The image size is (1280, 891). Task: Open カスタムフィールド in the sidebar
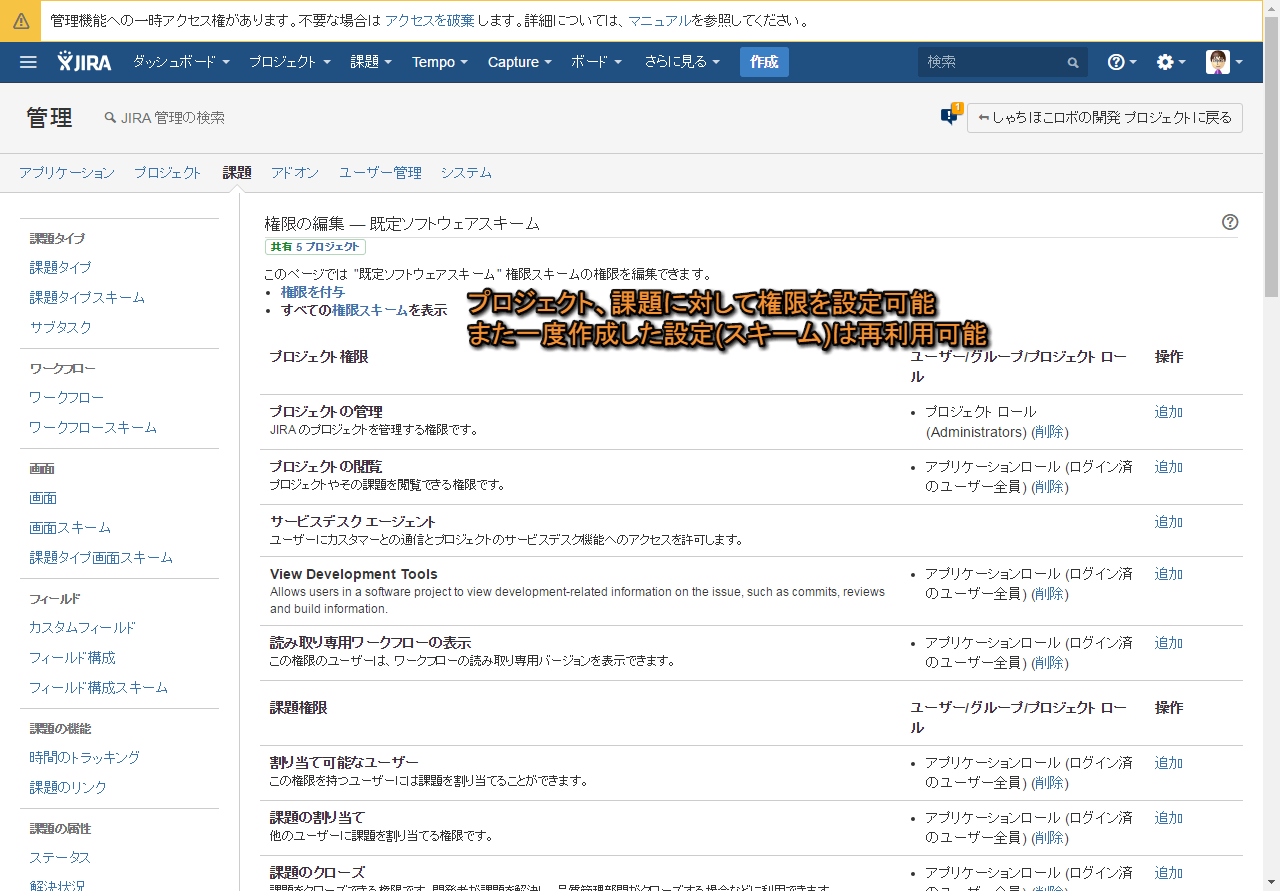(82, 627)
